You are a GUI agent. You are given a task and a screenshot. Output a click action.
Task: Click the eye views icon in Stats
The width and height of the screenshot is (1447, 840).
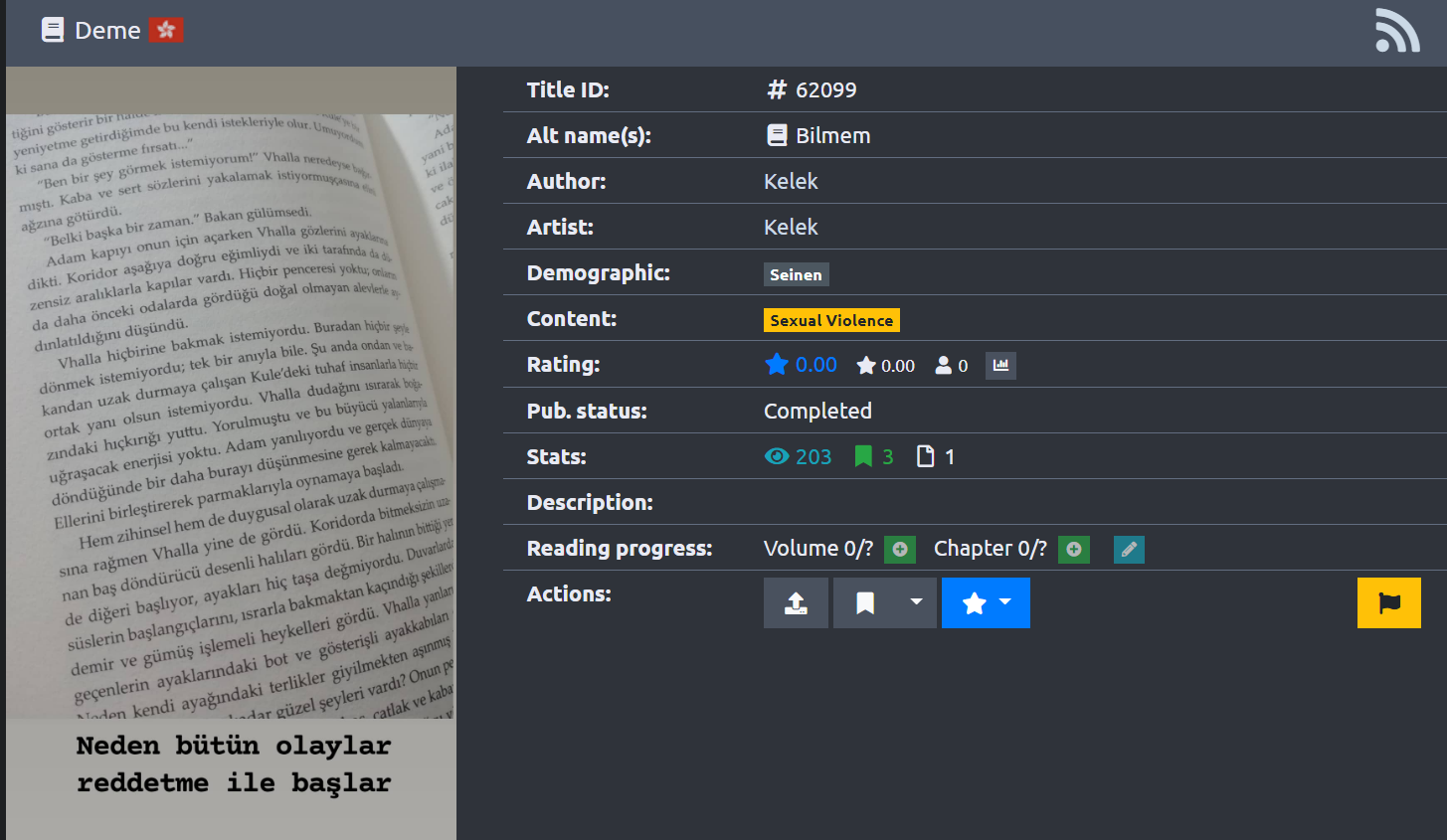777,456
